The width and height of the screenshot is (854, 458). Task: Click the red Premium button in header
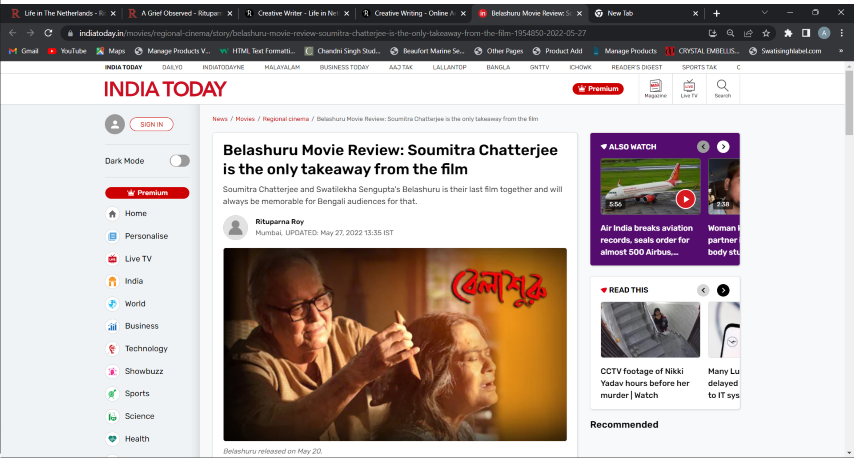pos(598,89)
